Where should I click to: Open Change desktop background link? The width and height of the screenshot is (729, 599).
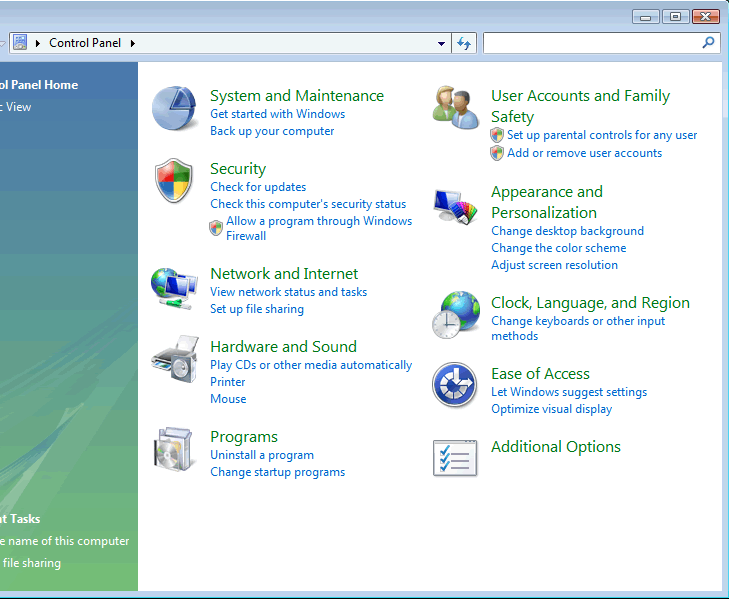point(567,231)
